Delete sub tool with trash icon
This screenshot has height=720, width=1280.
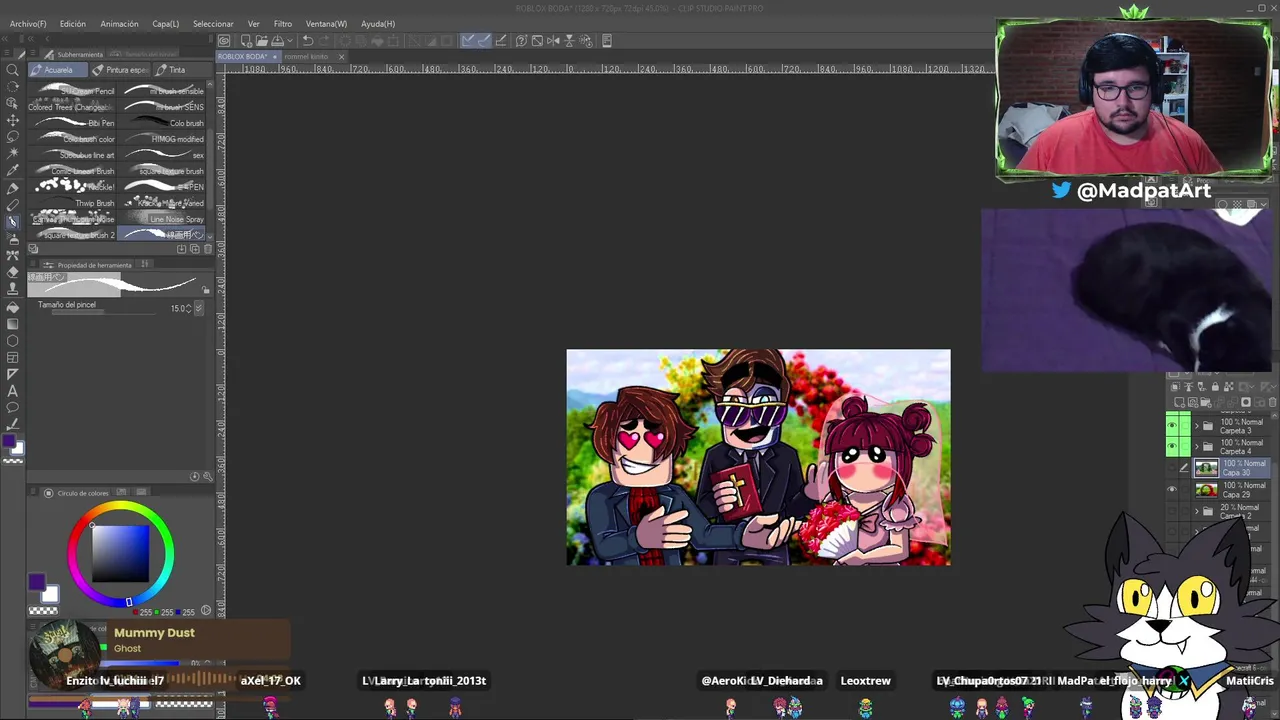[x=208, y=248]
